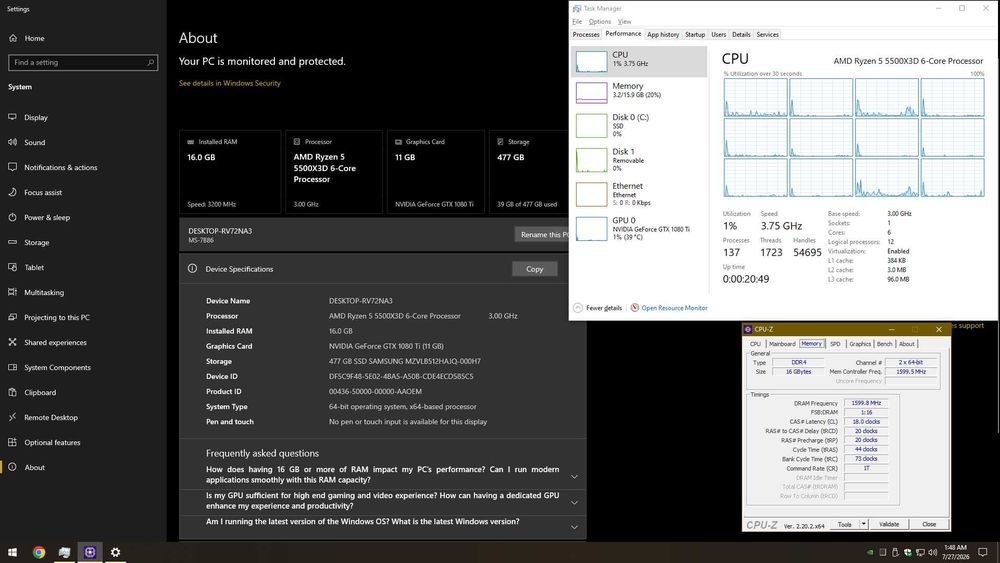Open the CPU-Z Tools dropdown arrow
The width and height of the screenshot is (1000, 563).
point(864,524)
